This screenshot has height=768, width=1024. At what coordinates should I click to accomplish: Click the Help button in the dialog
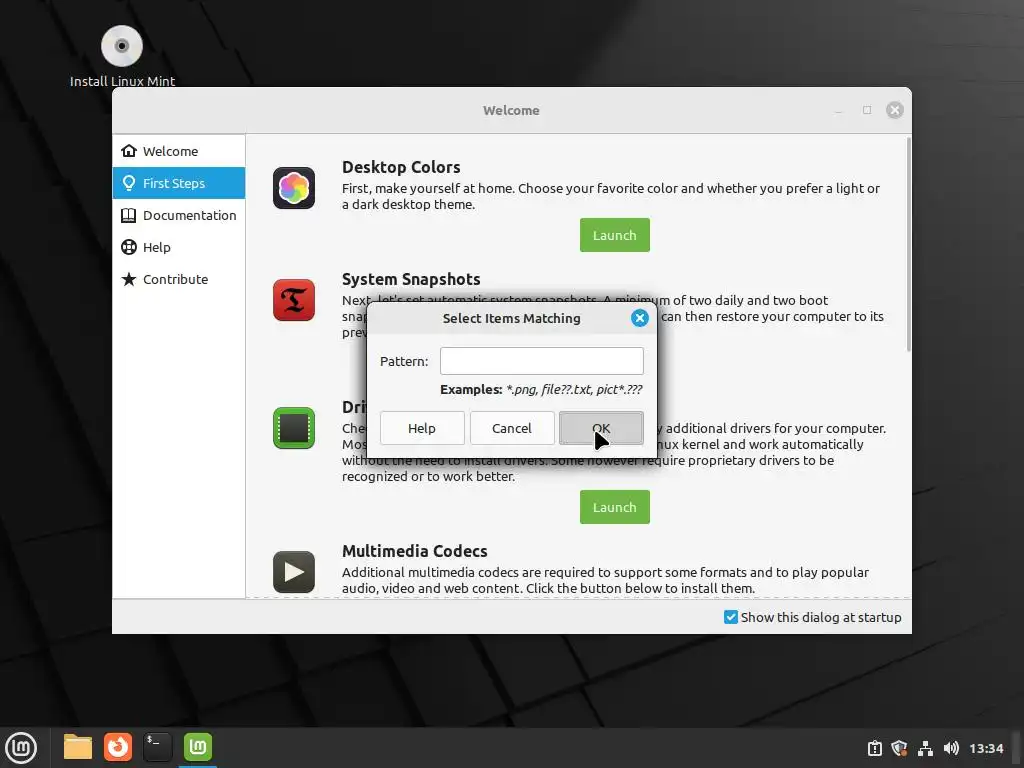click(422, 428)
